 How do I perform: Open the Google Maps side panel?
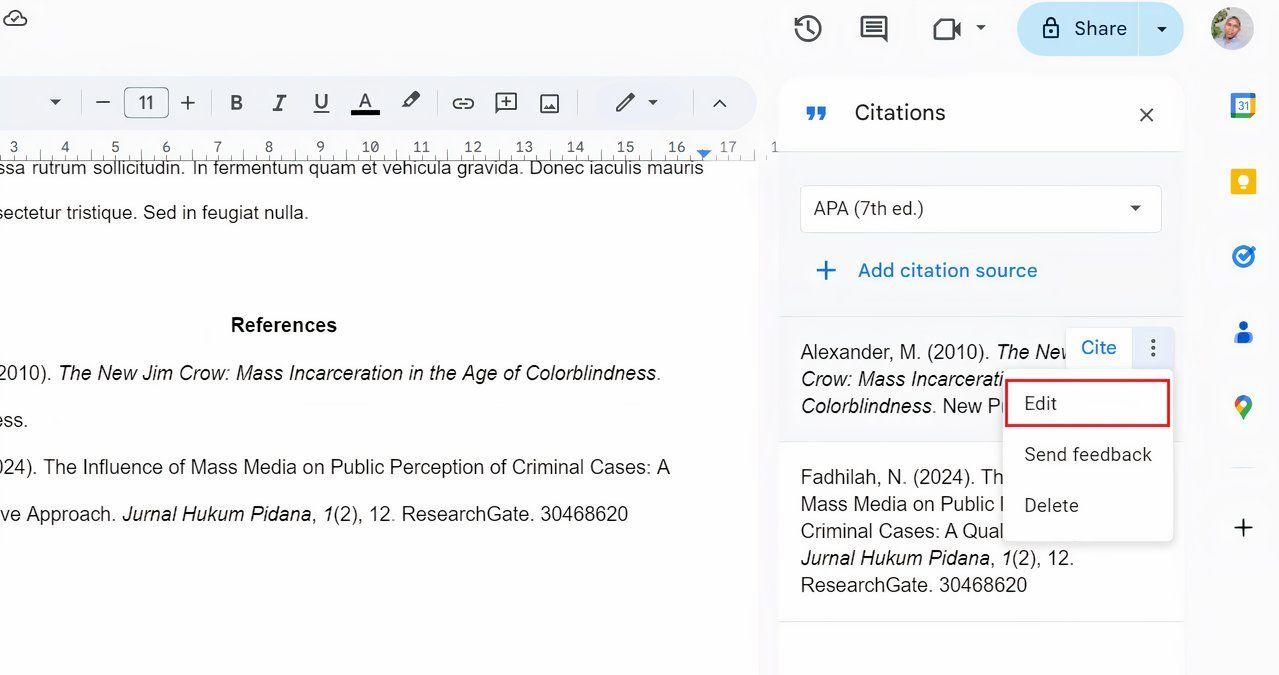1242,406
